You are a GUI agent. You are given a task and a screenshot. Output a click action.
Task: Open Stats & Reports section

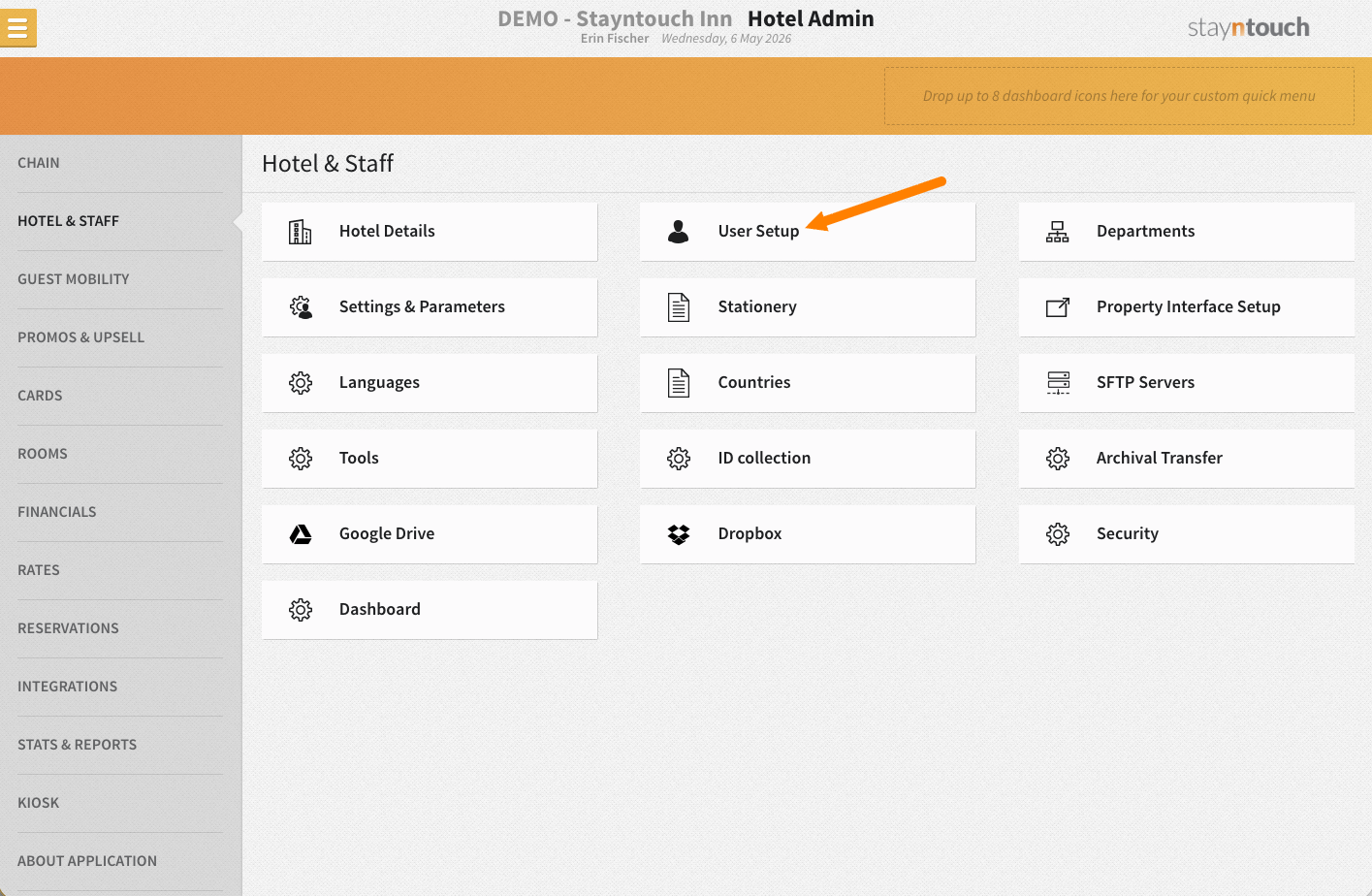(x=78, y=745)
